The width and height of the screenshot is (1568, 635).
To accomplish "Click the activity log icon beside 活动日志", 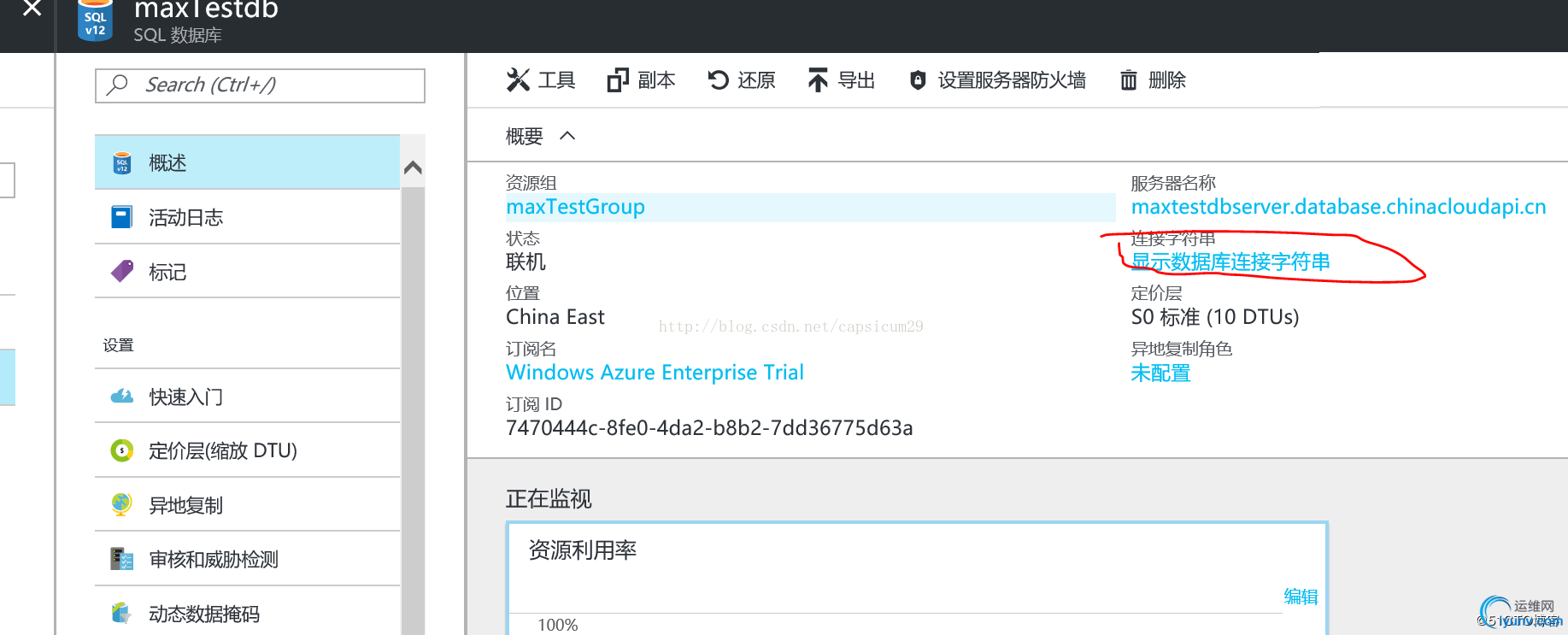I will (x=122, y=217).
